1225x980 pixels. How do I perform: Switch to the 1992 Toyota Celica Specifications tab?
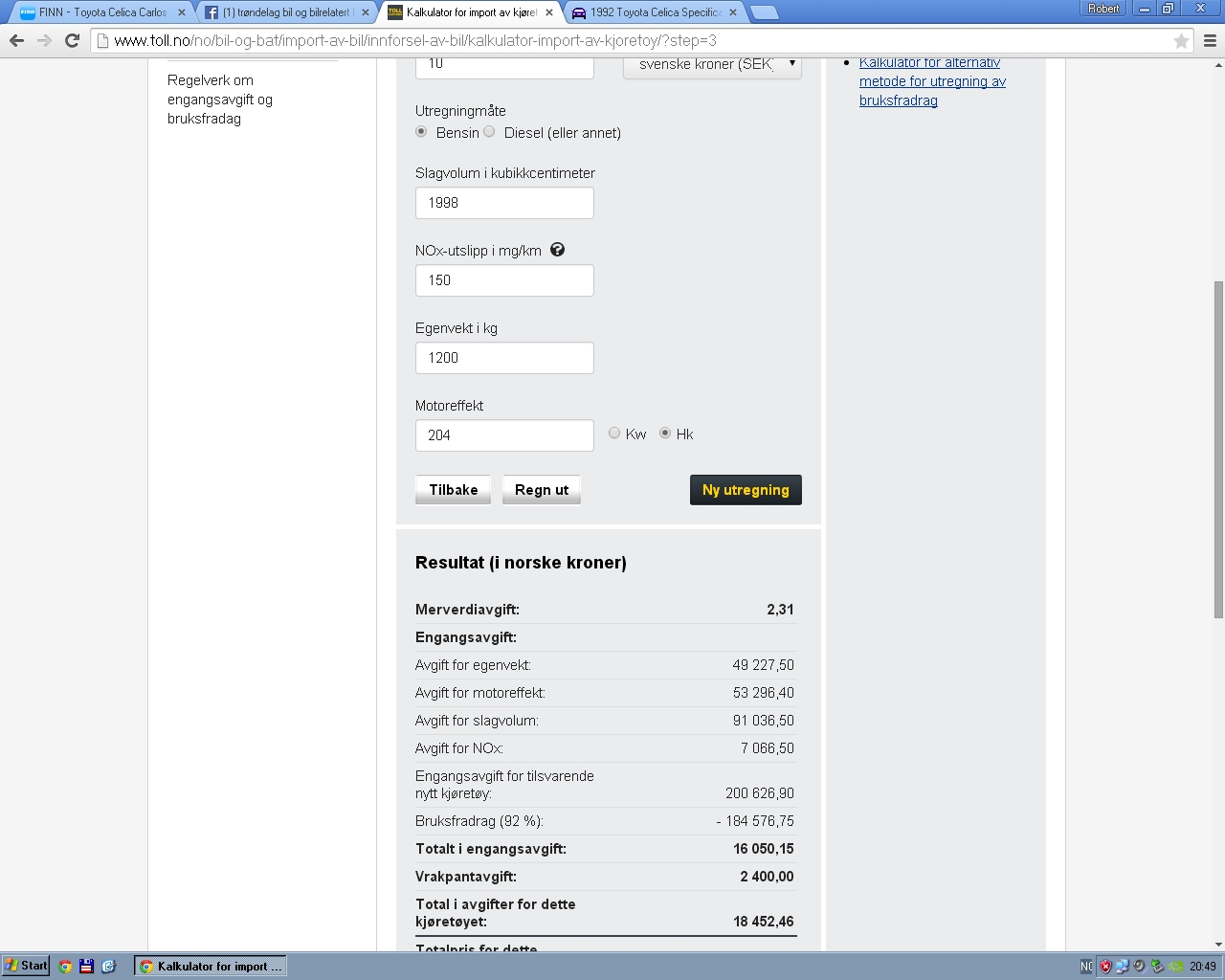point(655,12)
